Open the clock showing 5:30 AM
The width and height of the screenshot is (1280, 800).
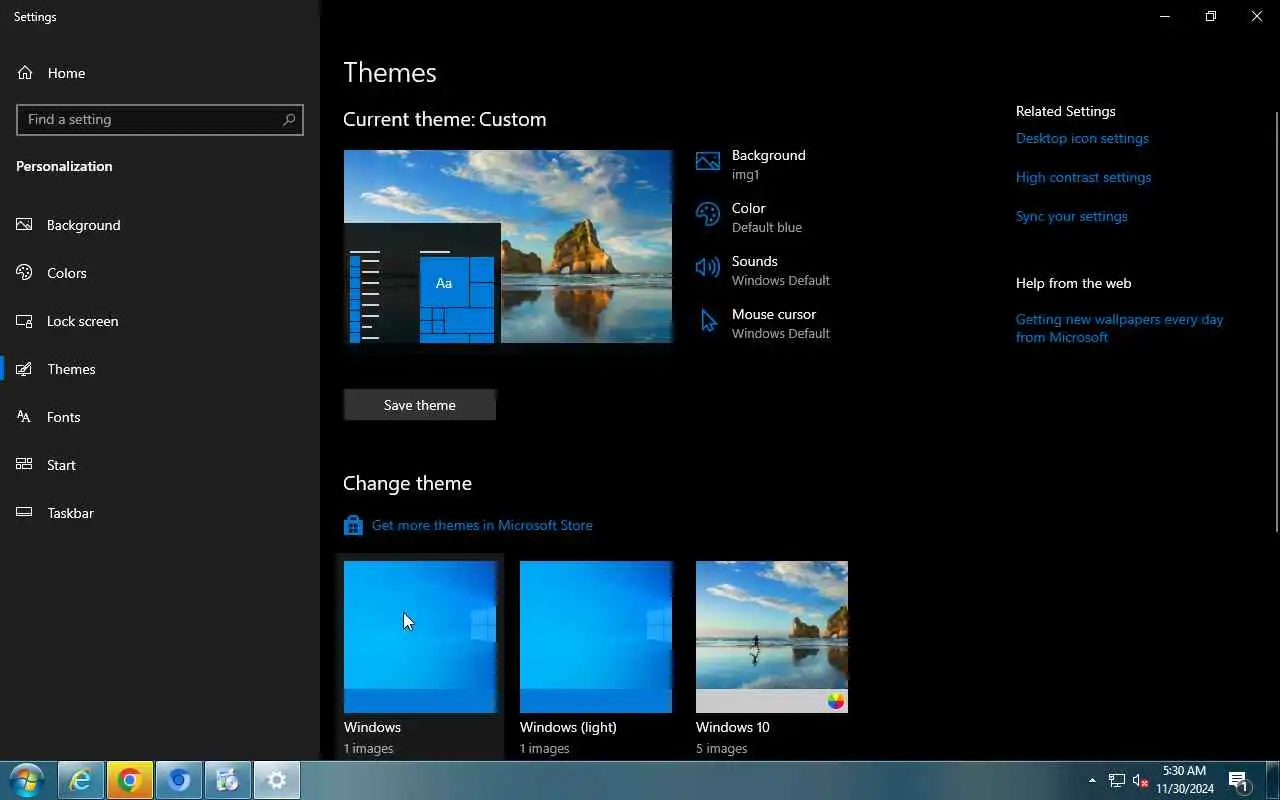[x=1185, y=780]
